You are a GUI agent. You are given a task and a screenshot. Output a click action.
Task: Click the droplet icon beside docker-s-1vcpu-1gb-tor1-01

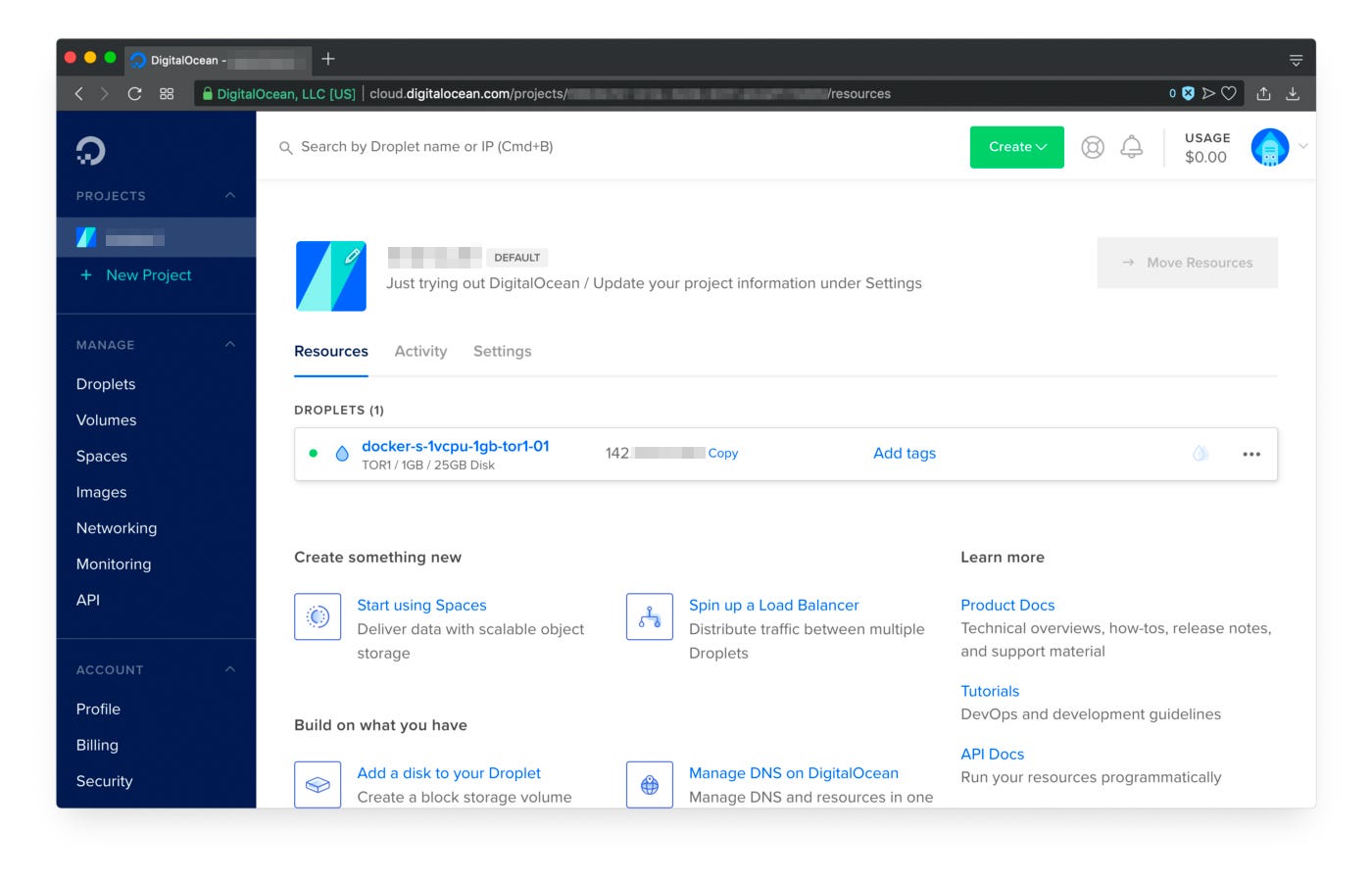point(342,454)
